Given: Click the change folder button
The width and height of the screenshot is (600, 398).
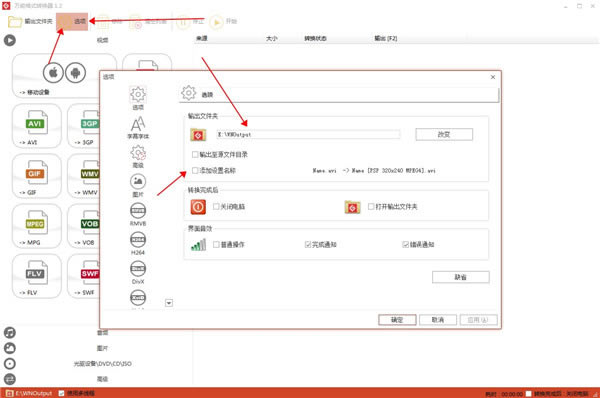Looking at the screenshot, I should tap(444, 134).
